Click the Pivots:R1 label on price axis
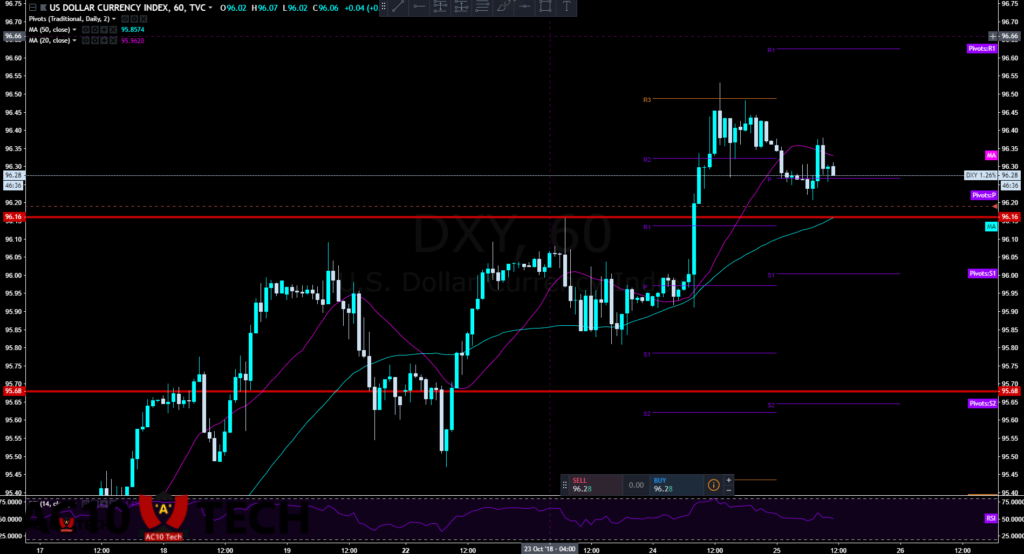The width and height of the screenshot is (1024, 554). pyautogui.click(x=982, y=48)
